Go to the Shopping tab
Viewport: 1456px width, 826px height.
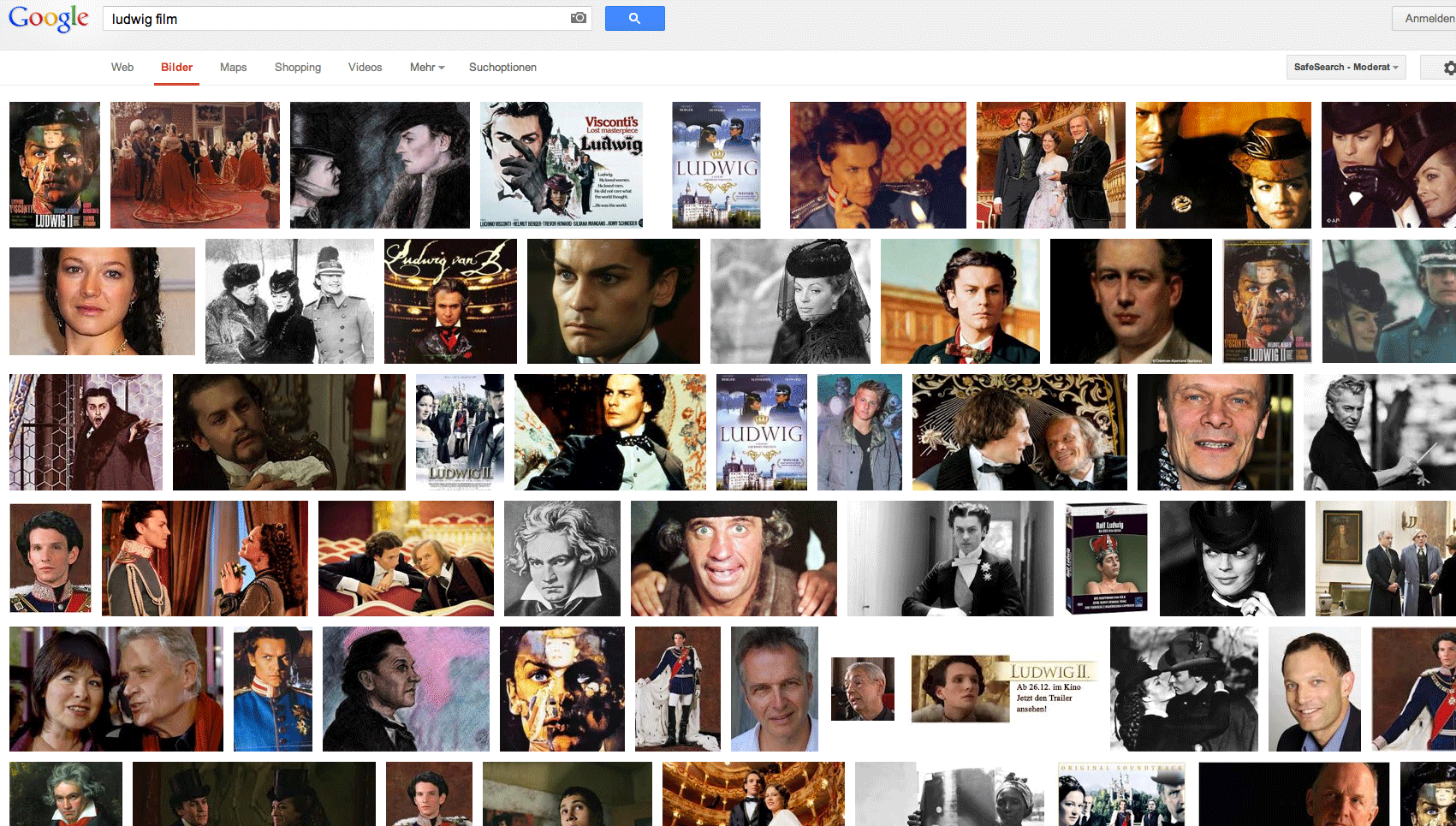click(298, 68)
